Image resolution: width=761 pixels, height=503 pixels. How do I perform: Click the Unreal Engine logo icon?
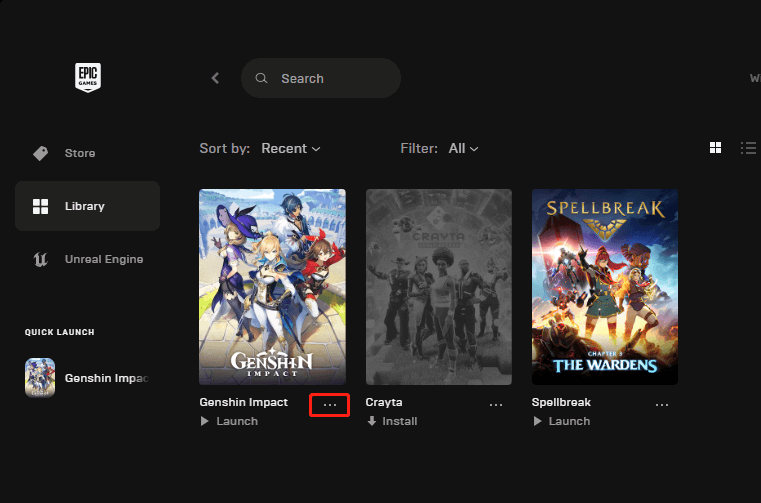[40, 259]
